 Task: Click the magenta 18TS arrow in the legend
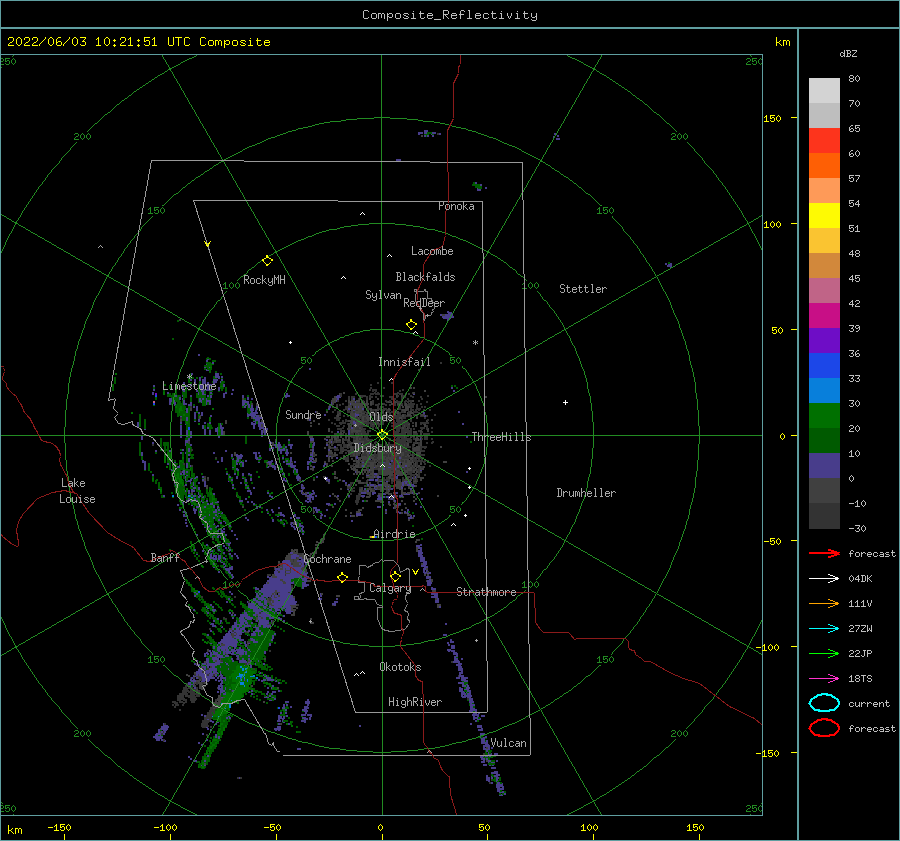coord(824,679)
